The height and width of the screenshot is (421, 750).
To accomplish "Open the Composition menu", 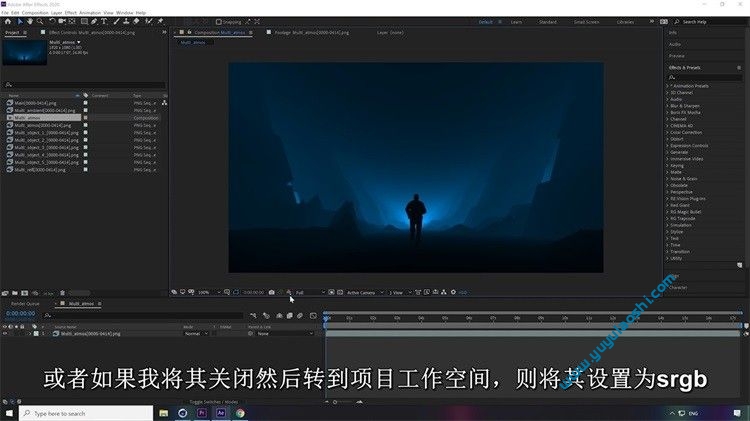I will (x=35, y=13).
